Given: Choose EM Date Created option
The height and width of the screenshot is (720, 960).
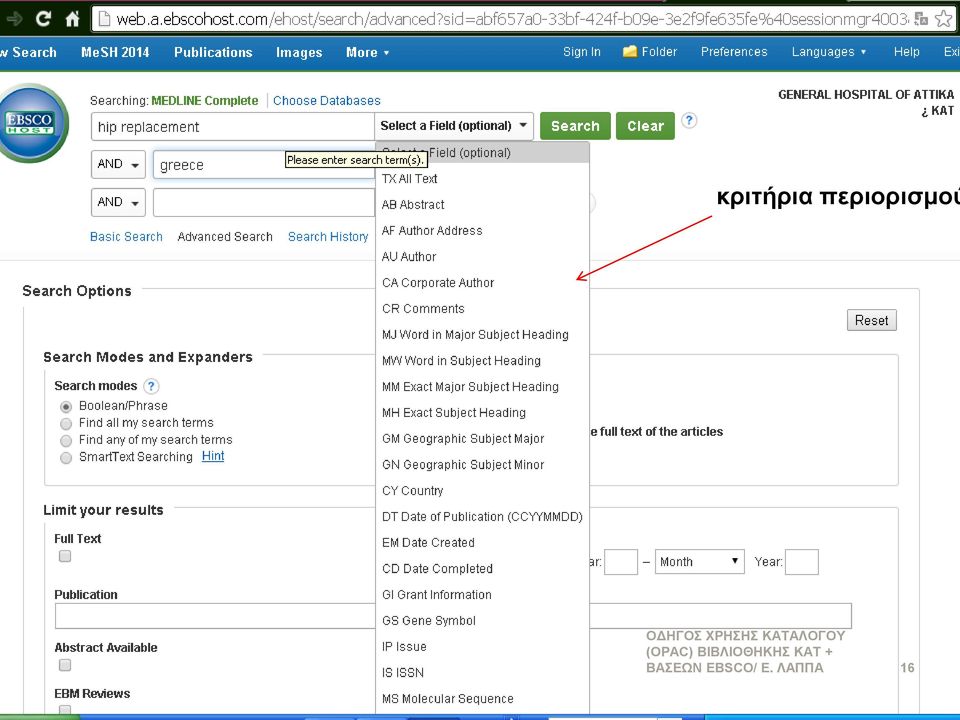Looking at the screenshot, I should [x=482, y=543].
